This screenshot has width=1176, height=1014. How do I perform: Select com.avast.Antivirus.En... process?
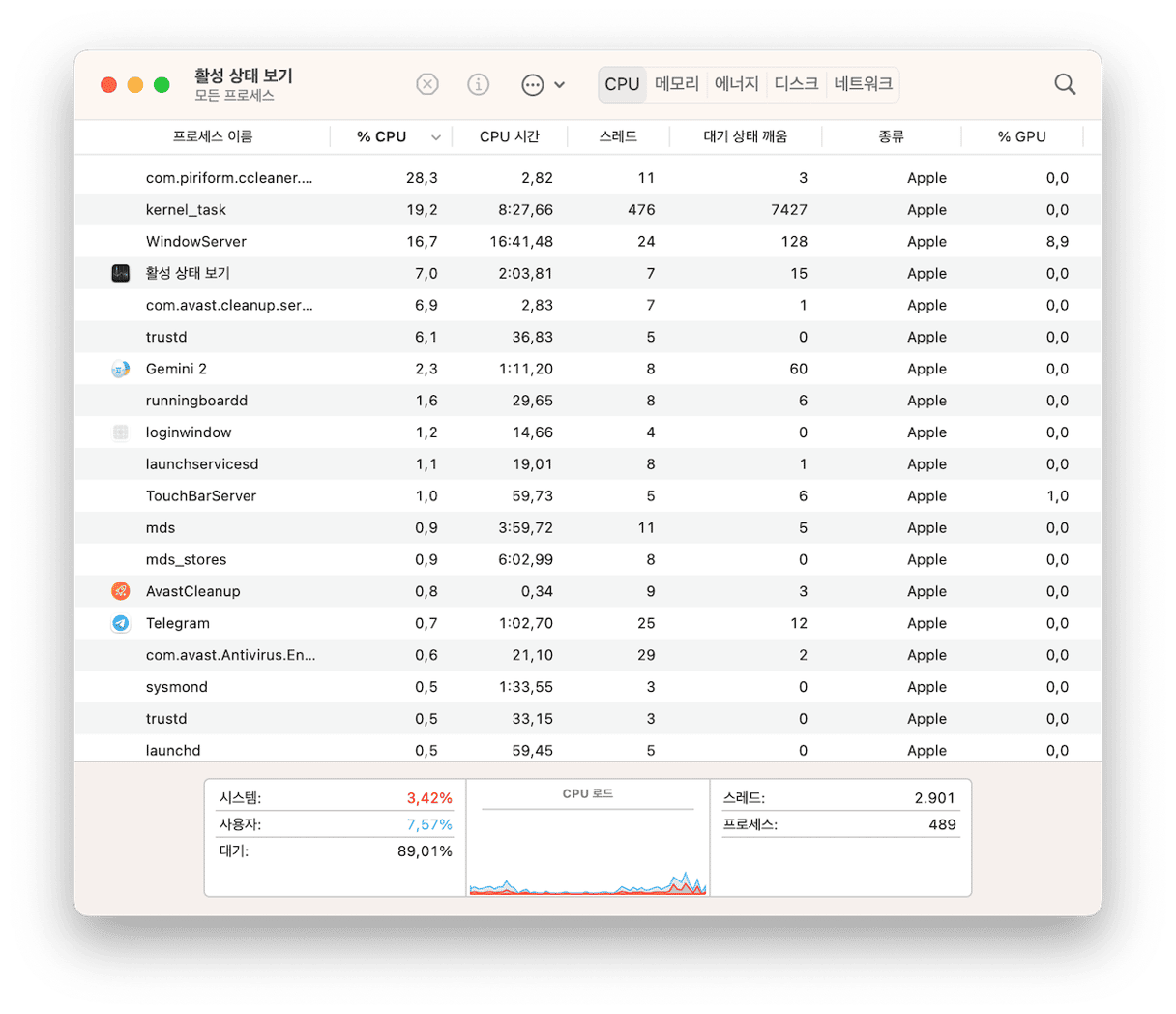point(588,655)
